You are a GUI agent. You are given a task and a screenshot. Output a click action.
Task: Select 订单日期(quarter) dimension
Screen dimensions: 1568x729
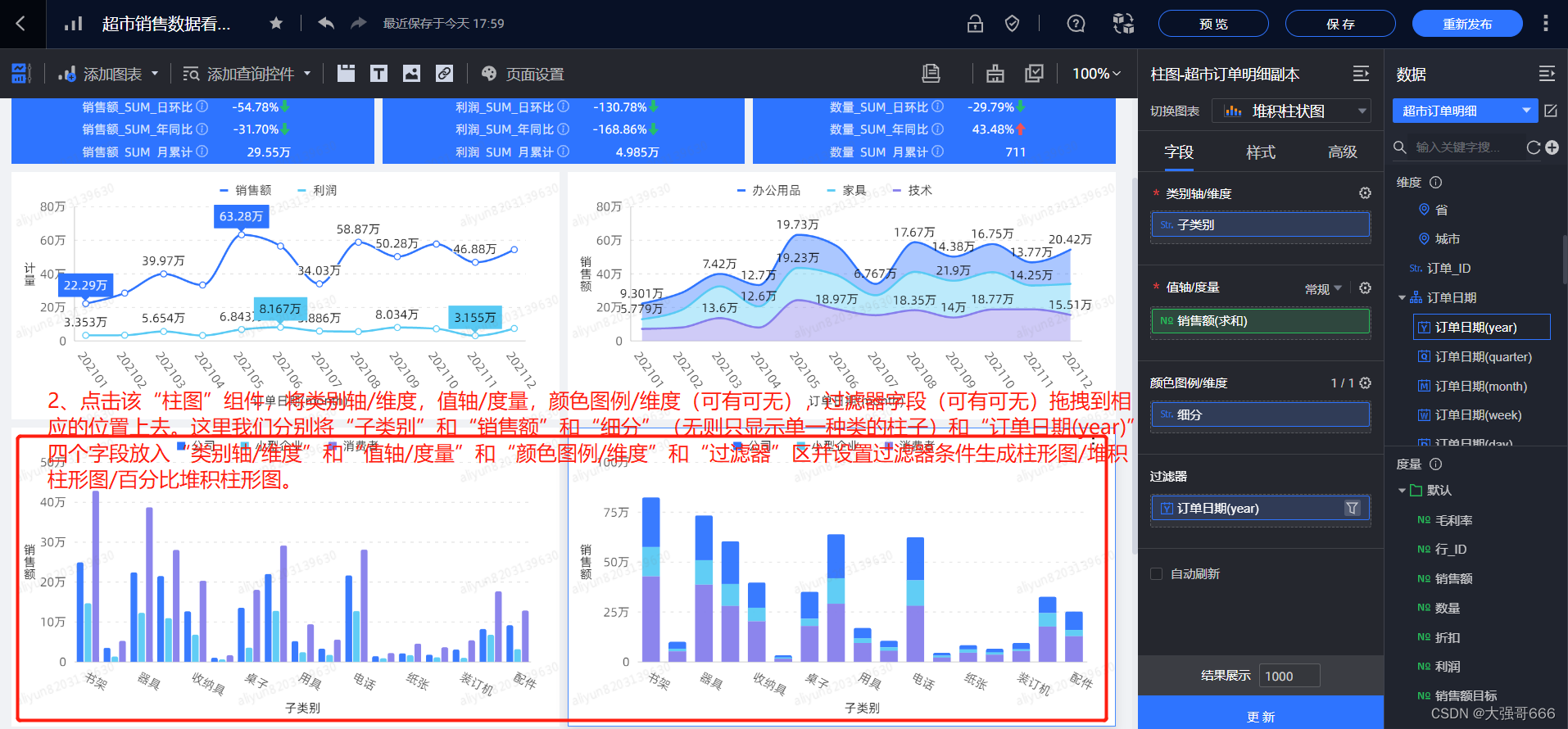point(1483,357)
